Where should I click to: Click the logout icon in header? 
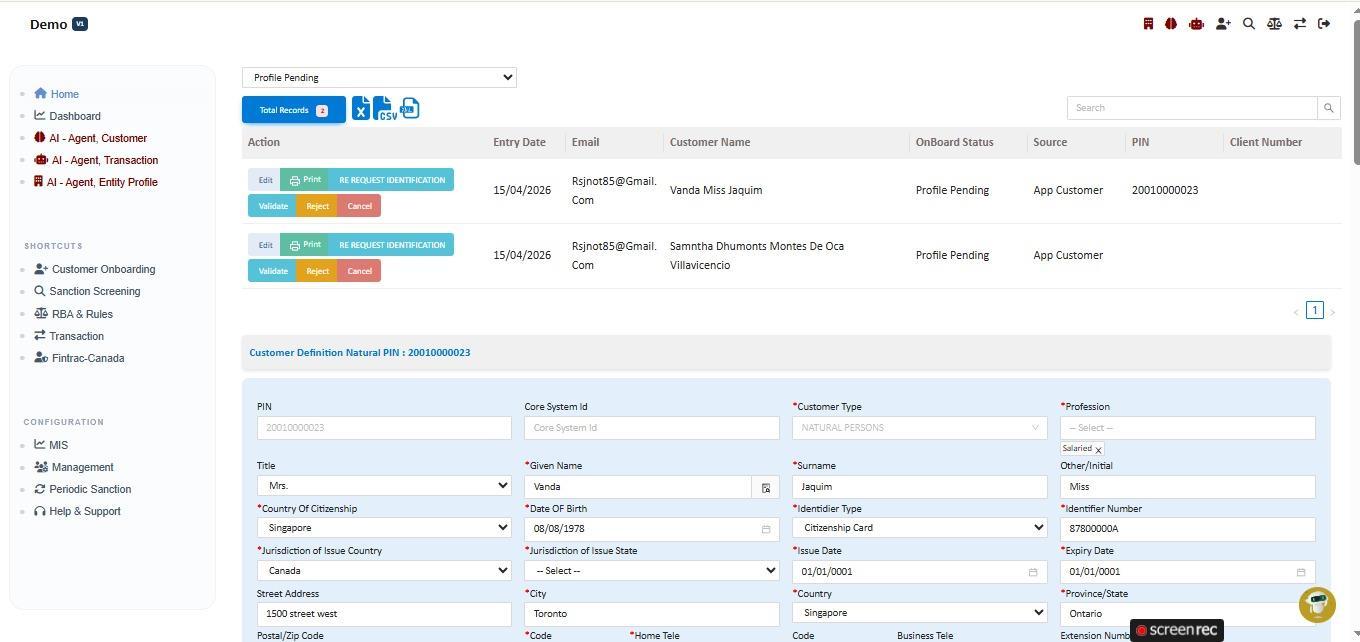click(1324, 24)
